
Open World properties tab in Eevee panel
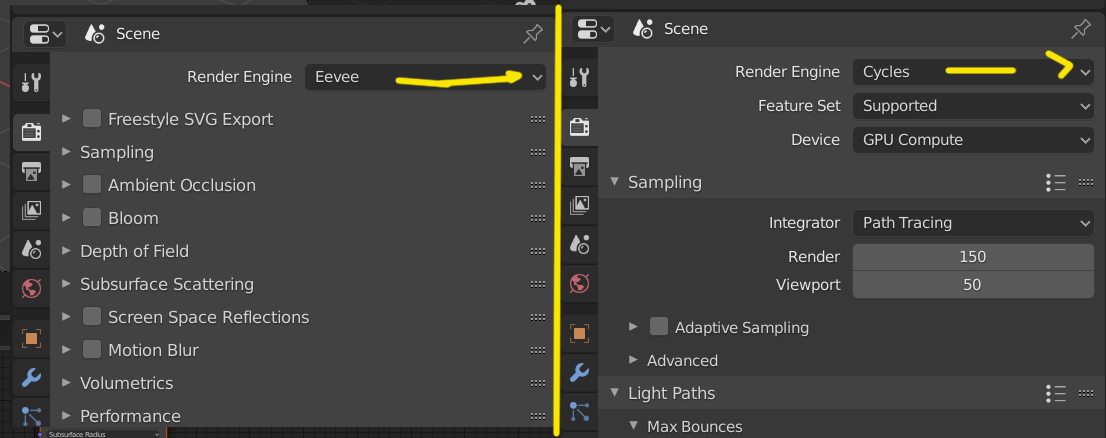31,289
